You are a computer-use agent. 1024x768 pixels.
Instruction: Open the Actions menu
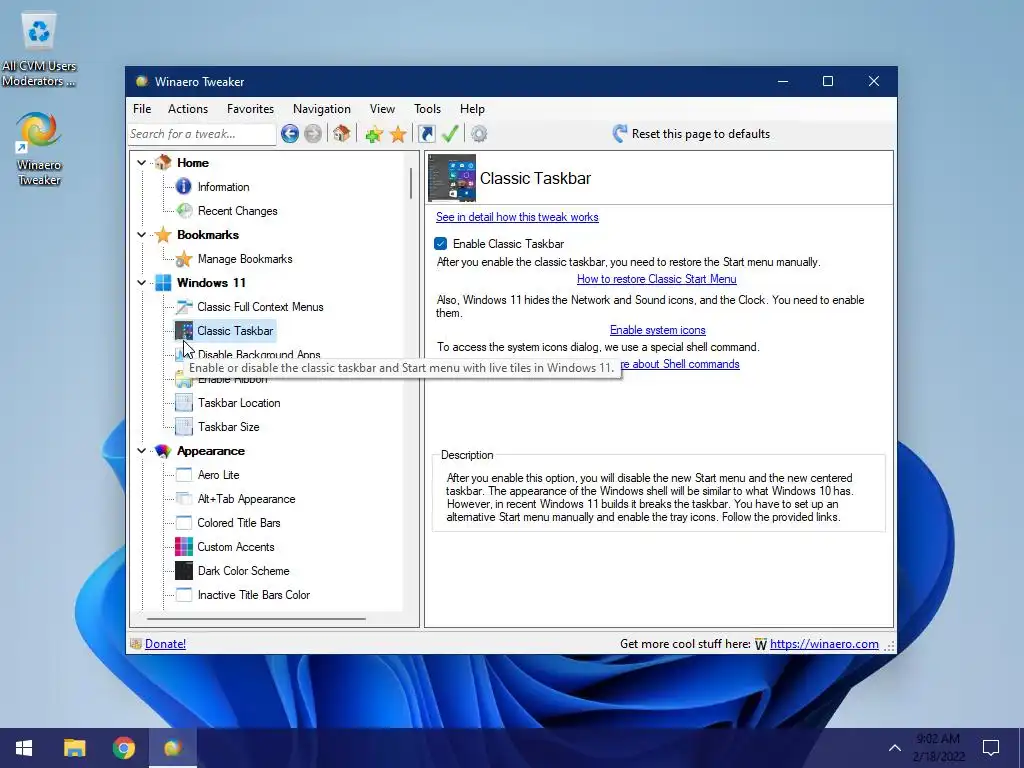click(188, 109)
